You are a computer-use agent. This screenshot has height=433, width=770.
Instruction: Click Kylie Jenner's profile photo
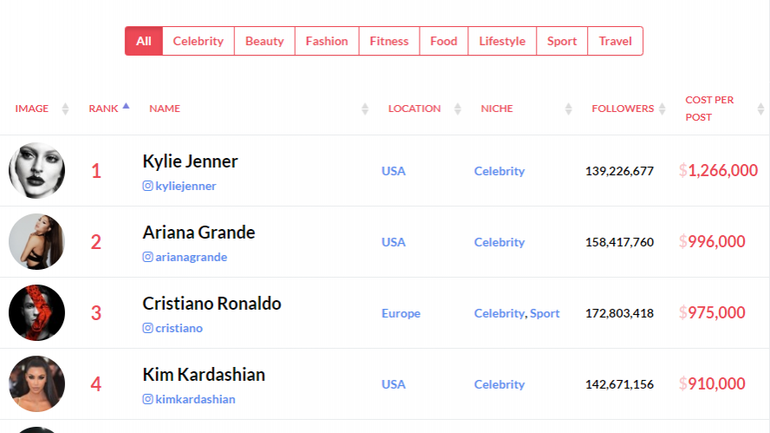click(37, 170)
